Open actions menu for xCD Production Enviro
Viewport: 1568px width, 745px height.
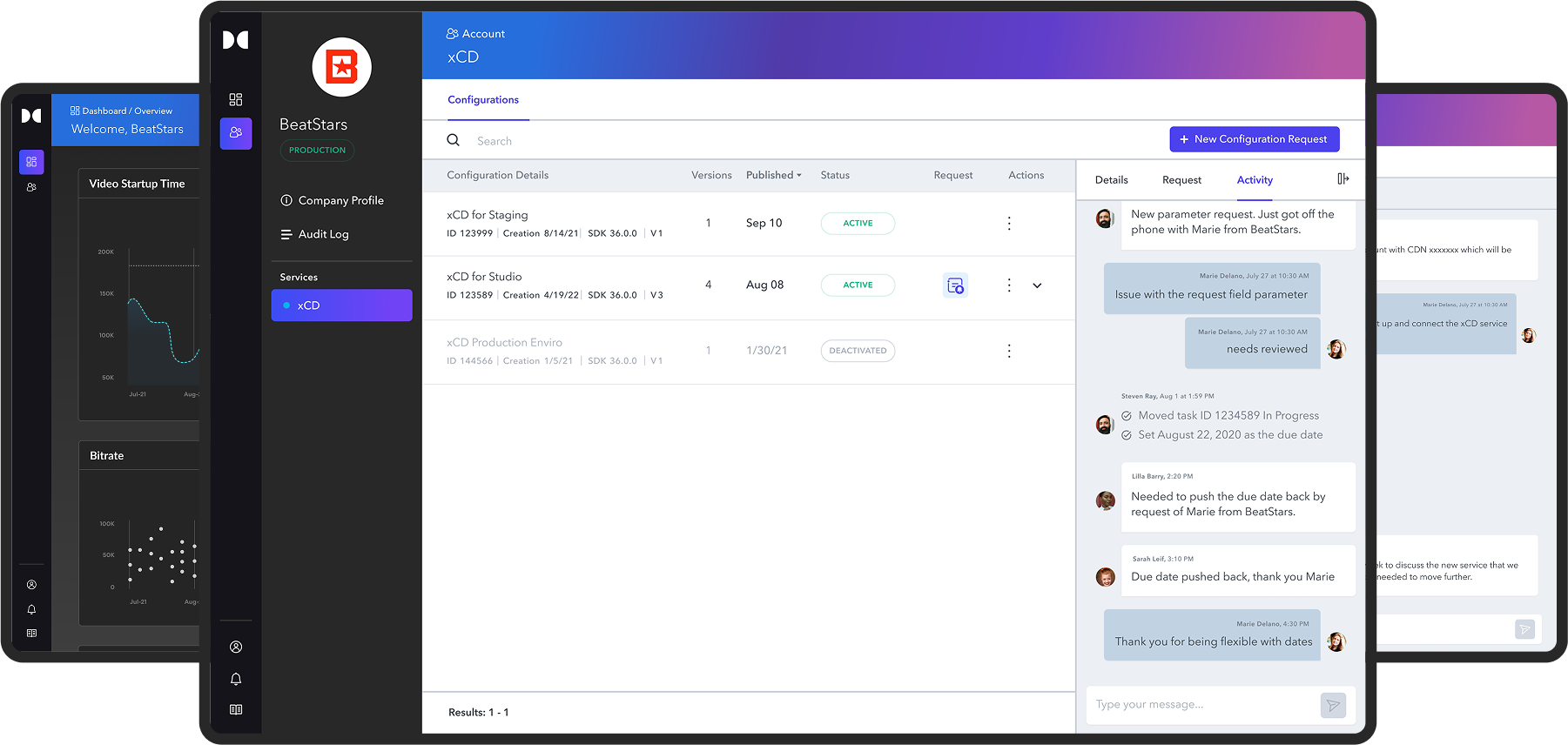(x=1009, y=351)
